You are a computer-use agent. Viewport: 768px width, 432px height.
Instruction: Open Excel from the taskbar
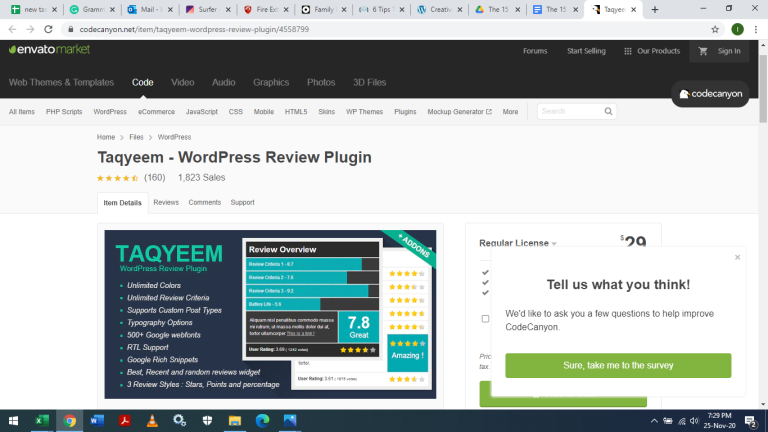(x=42, y=421)
